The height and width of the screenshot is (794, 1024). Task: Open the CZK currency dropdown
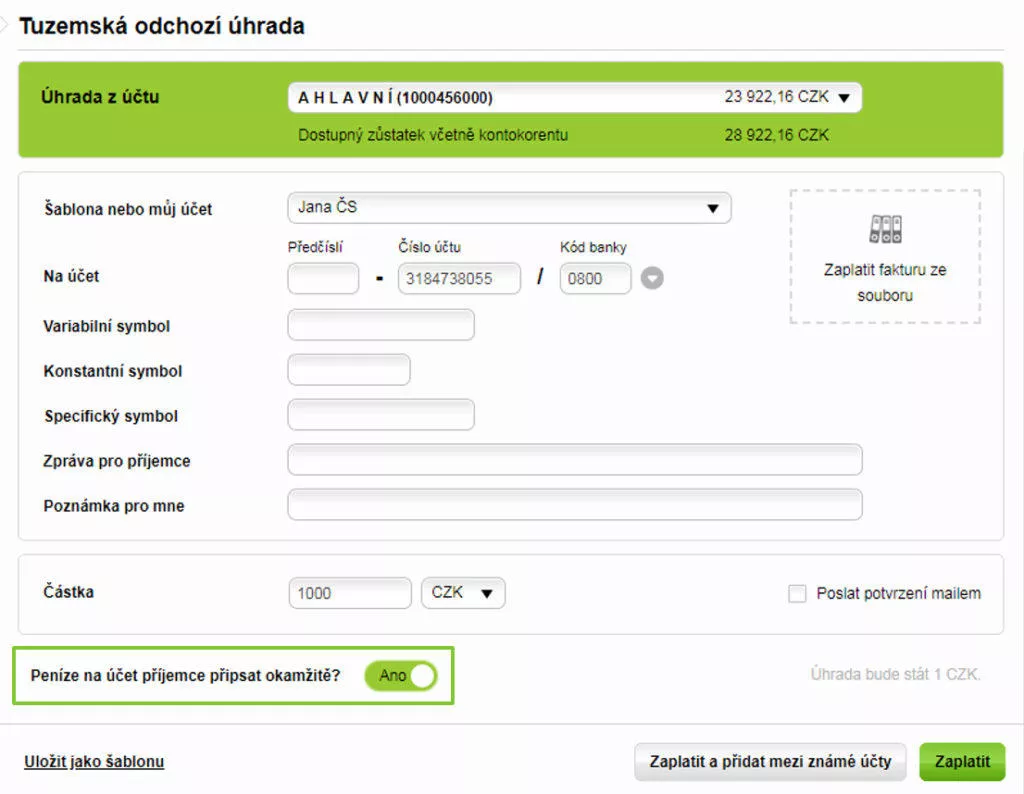463,593
